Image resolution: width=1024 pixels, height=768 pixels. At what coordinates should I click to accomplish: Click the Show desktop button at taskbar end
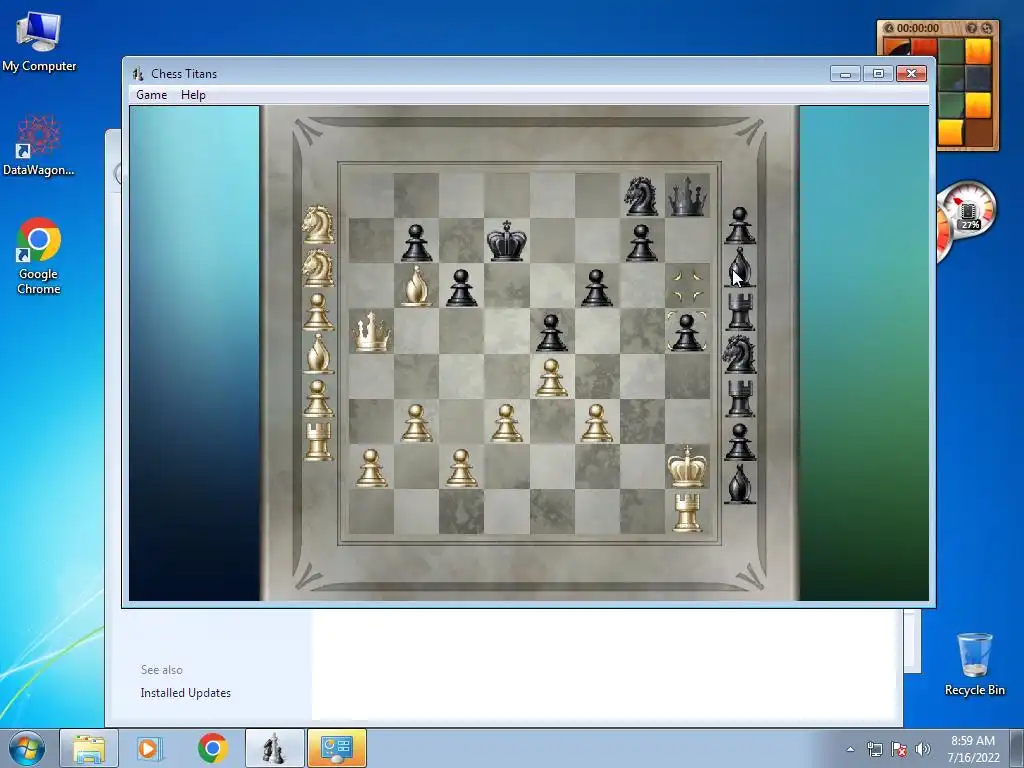coord(1016,748)
